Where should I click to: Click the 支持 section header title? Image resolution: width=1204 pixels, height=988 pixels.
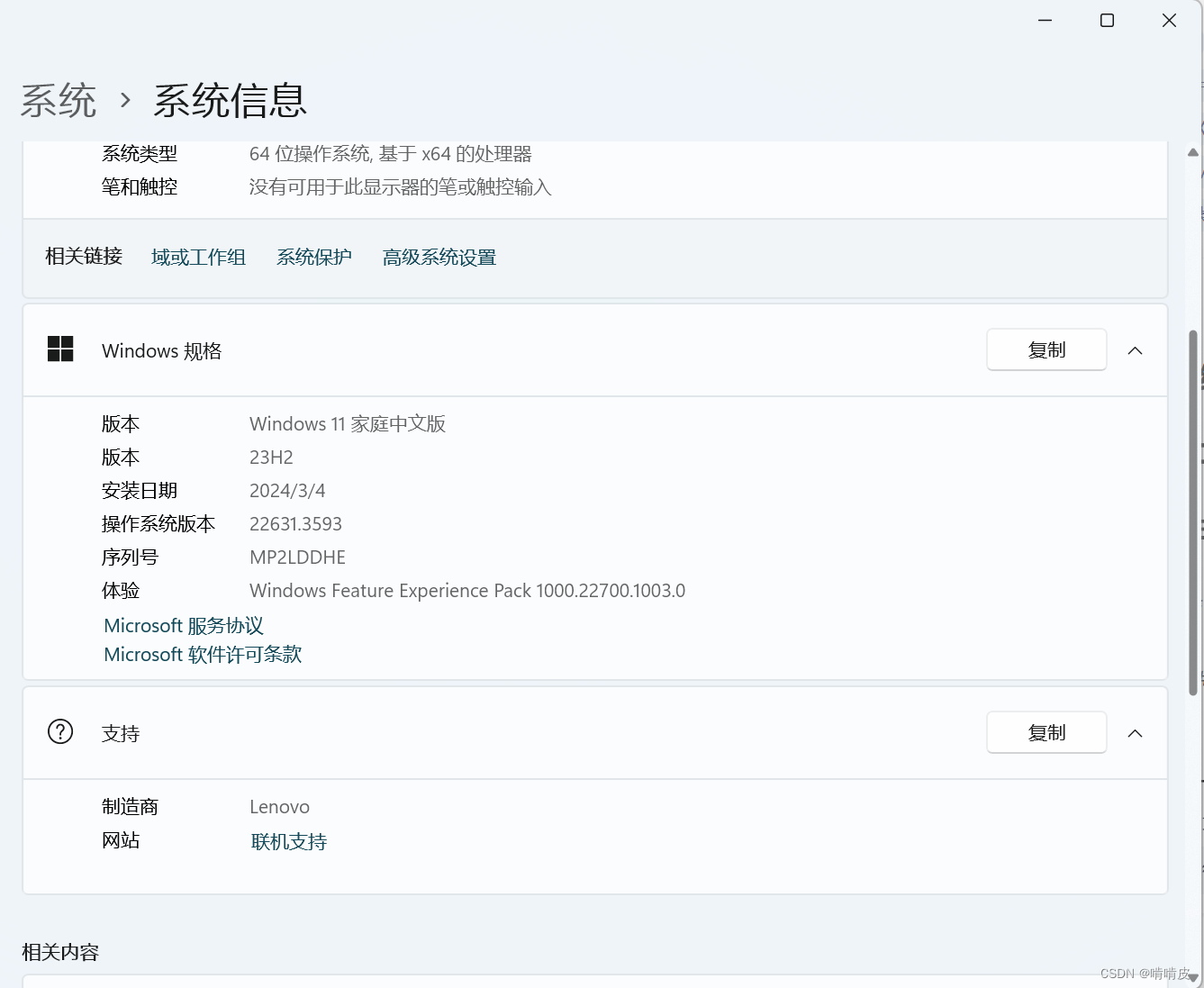[x=121, y=734]
